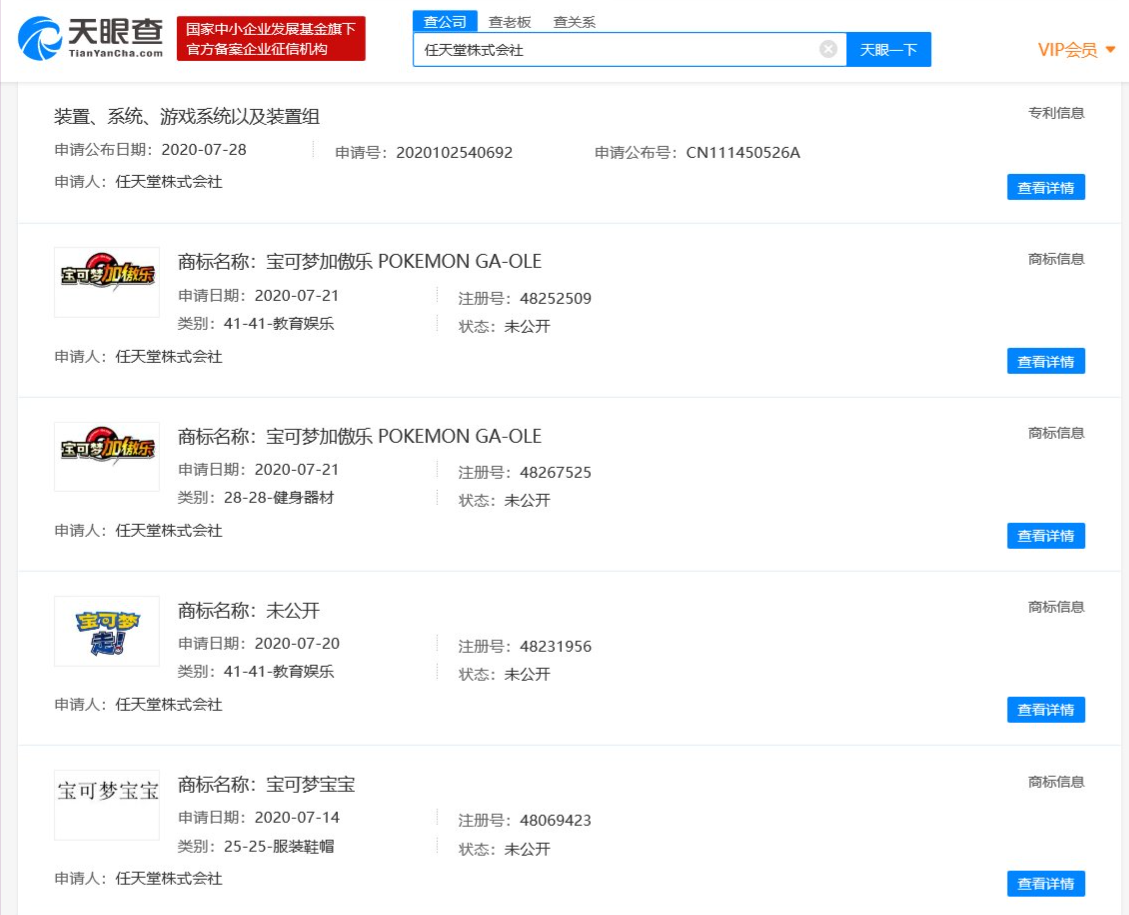This screenshot has height=915, width=1129.
Task: Select registration number 48267525
Action: 556,473
